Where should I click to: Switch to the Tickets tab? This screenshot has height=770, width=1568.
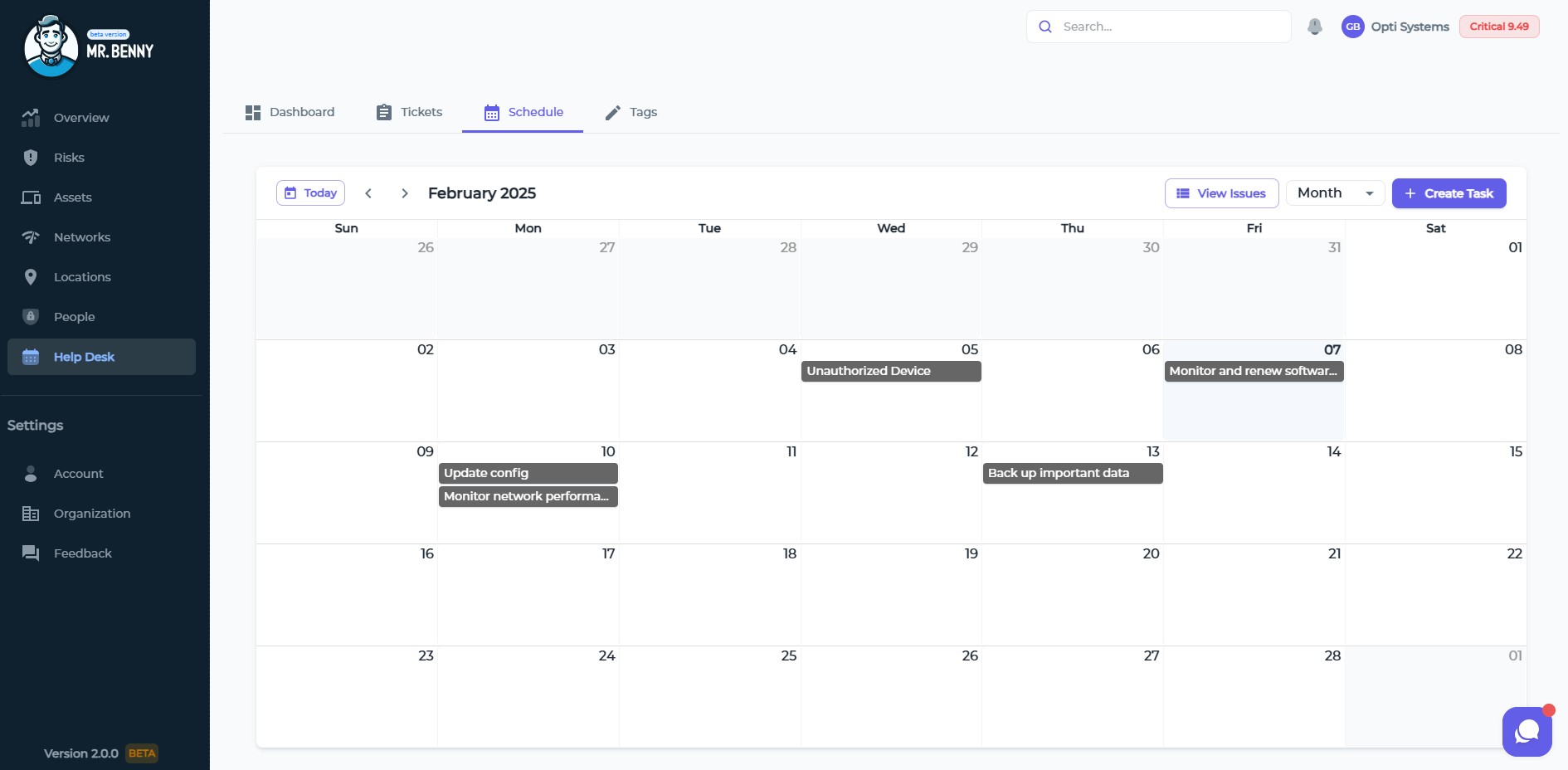409,112
